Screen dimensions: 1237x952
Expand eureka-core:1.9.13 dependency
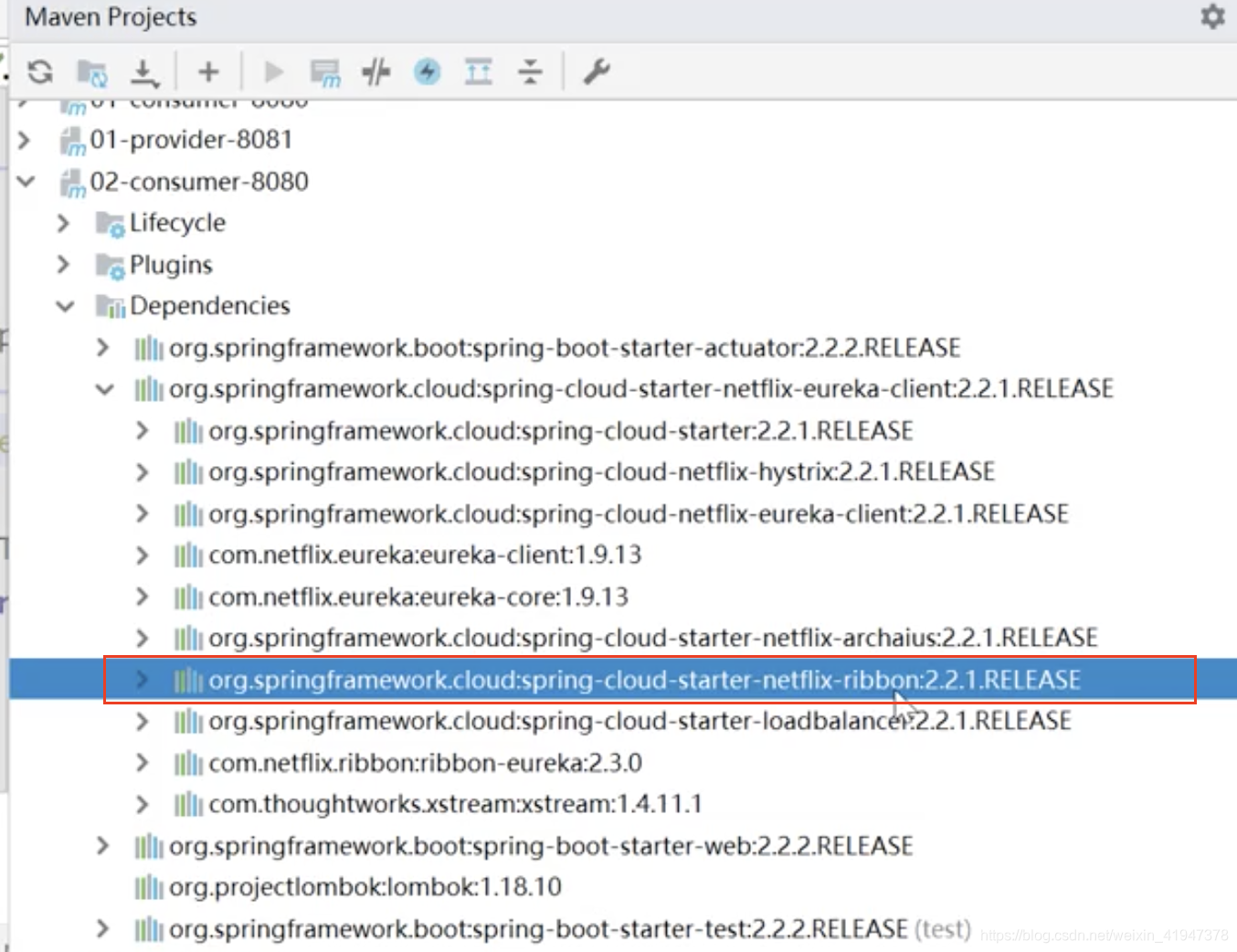(x=142, y=597)
